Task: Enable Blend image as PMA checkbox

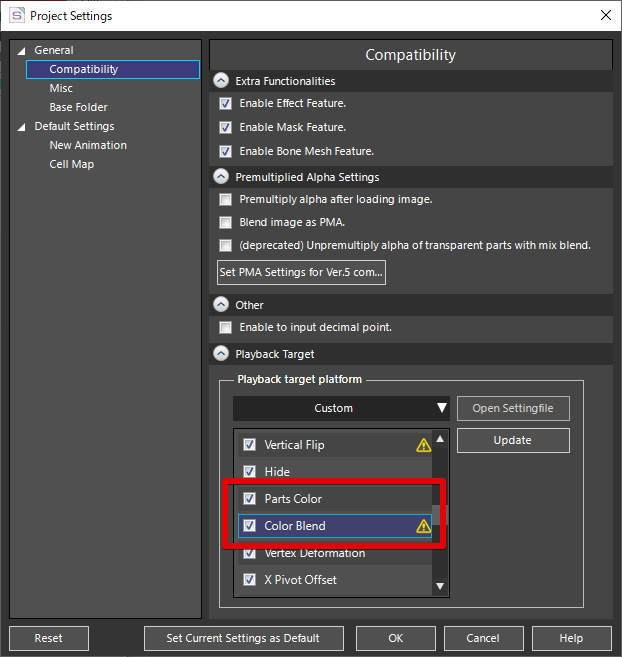Action: click(x=225, y=222)
